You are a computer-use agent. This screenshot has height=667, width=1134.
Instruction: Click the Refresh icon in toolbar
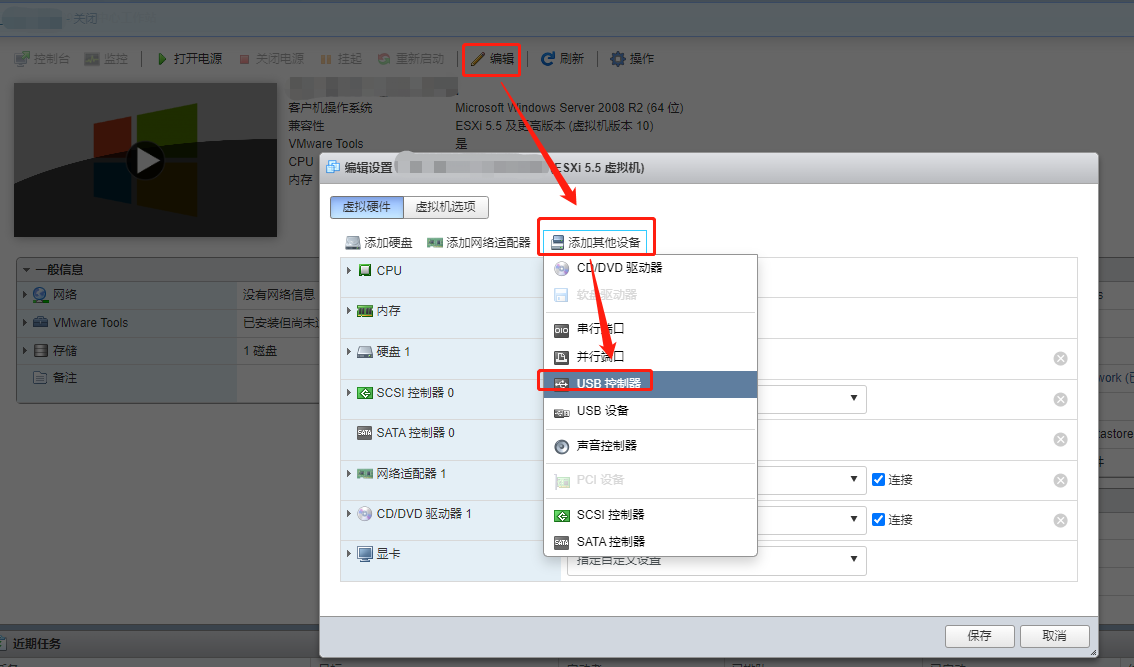tap(548, 59)
